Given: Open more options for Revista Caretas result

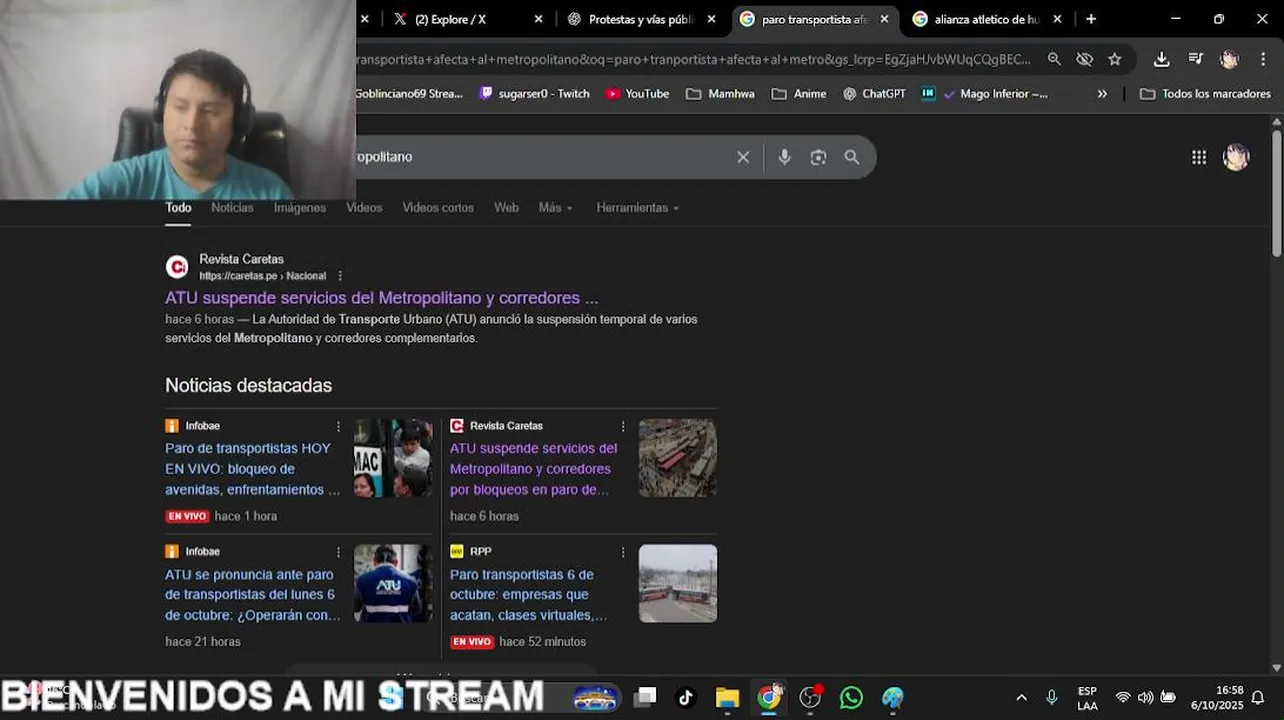Looking at the screenshot, I should [340, 276].
